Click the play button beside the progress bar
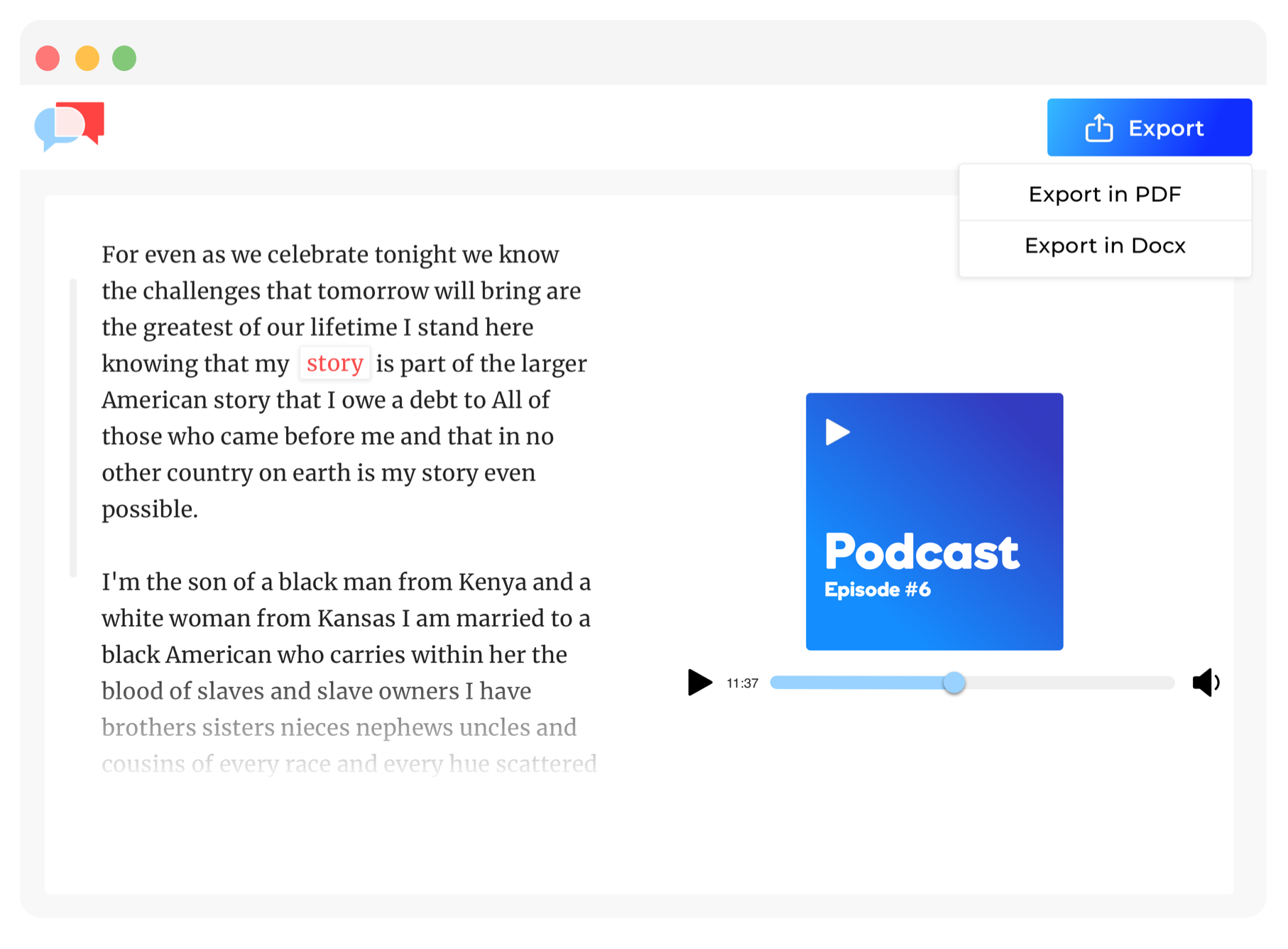Screen dimensions: 1288x949 tap(699, 683)
